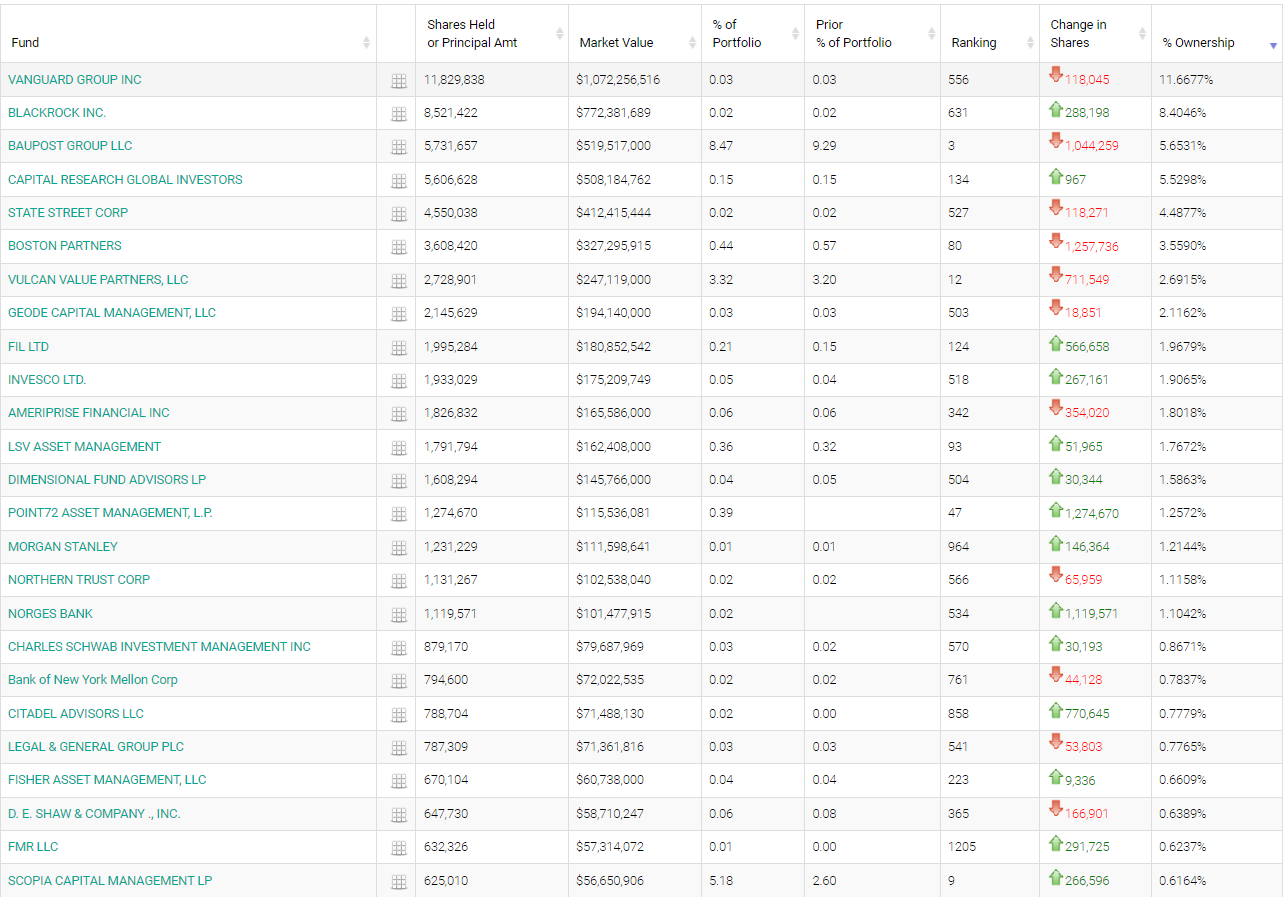
Task: Open grid icon in State Street Corp row
Action: pos(398,214)
